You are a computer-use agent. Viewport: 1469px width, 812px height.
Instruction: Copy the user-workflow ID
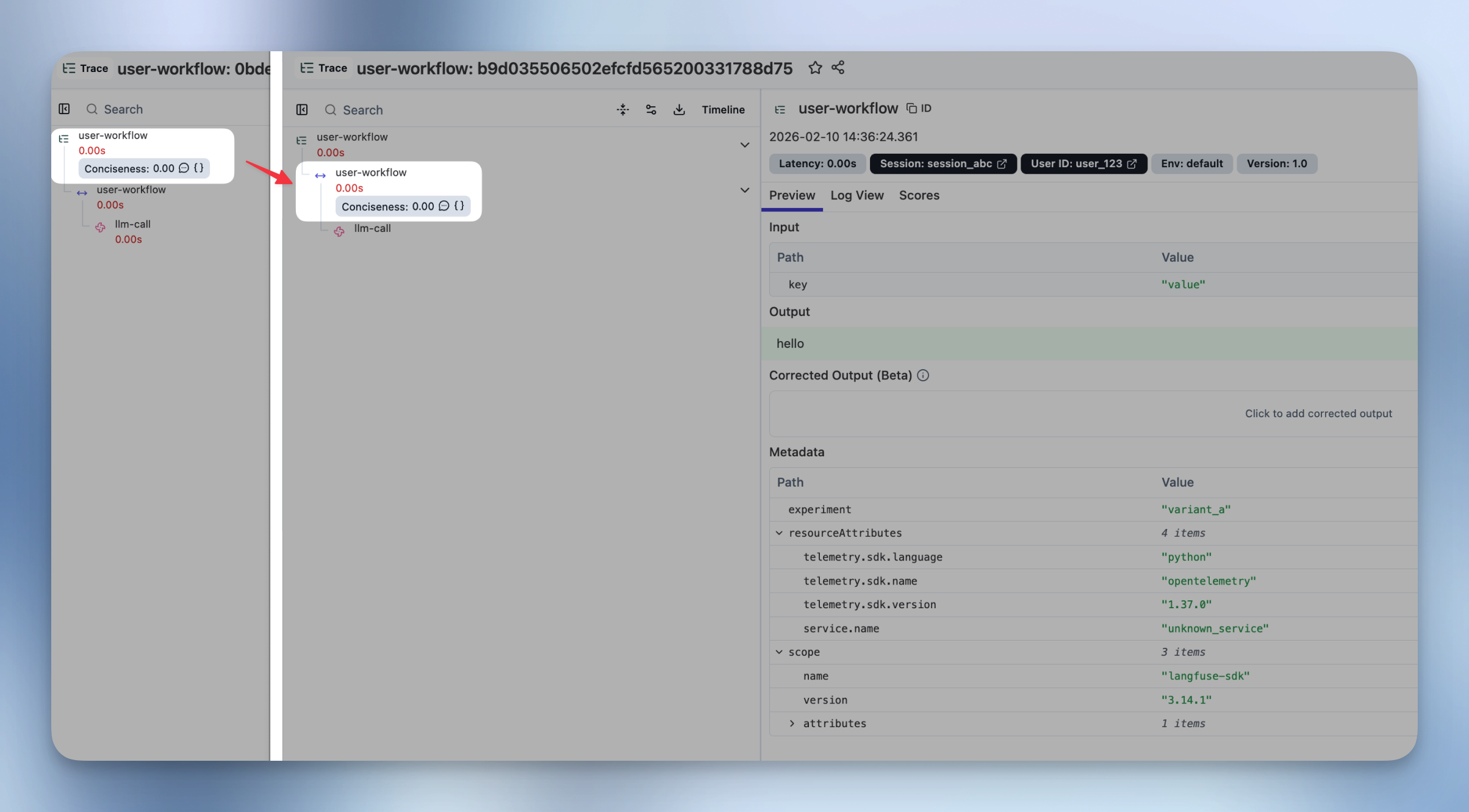[918, 108]
